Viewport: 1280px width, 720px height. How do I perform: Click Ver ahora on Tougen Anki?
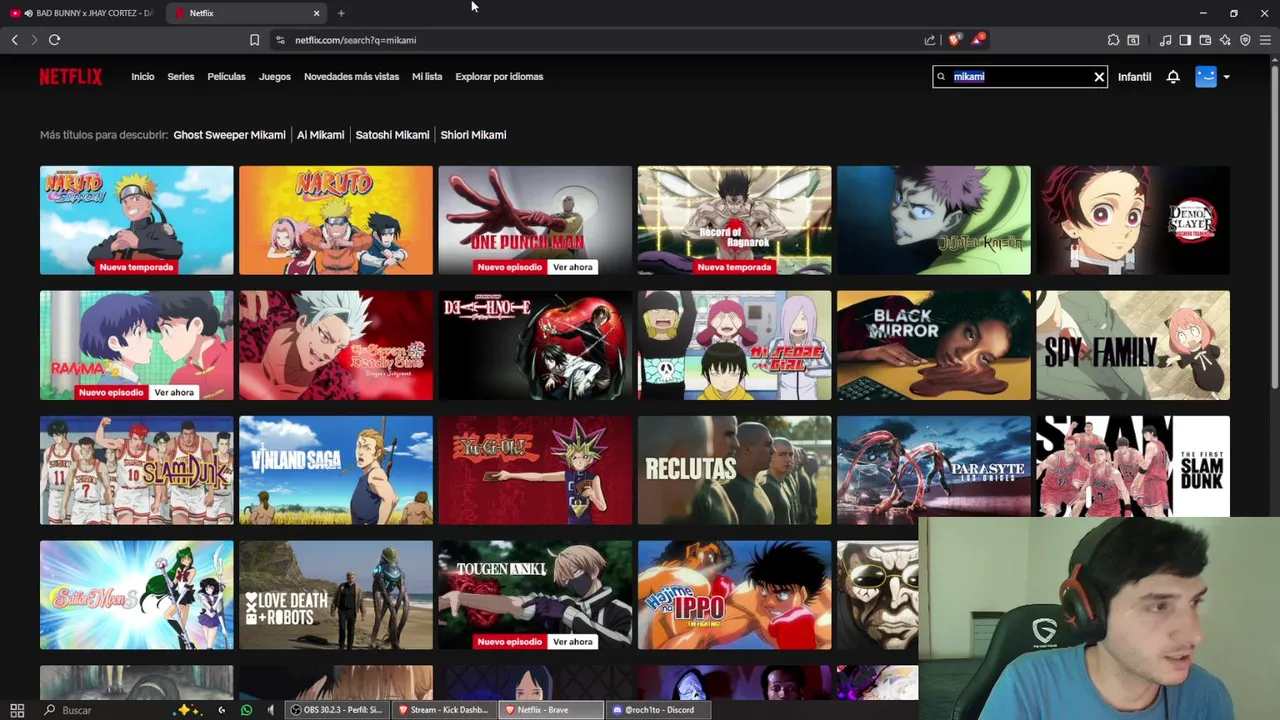573,642
